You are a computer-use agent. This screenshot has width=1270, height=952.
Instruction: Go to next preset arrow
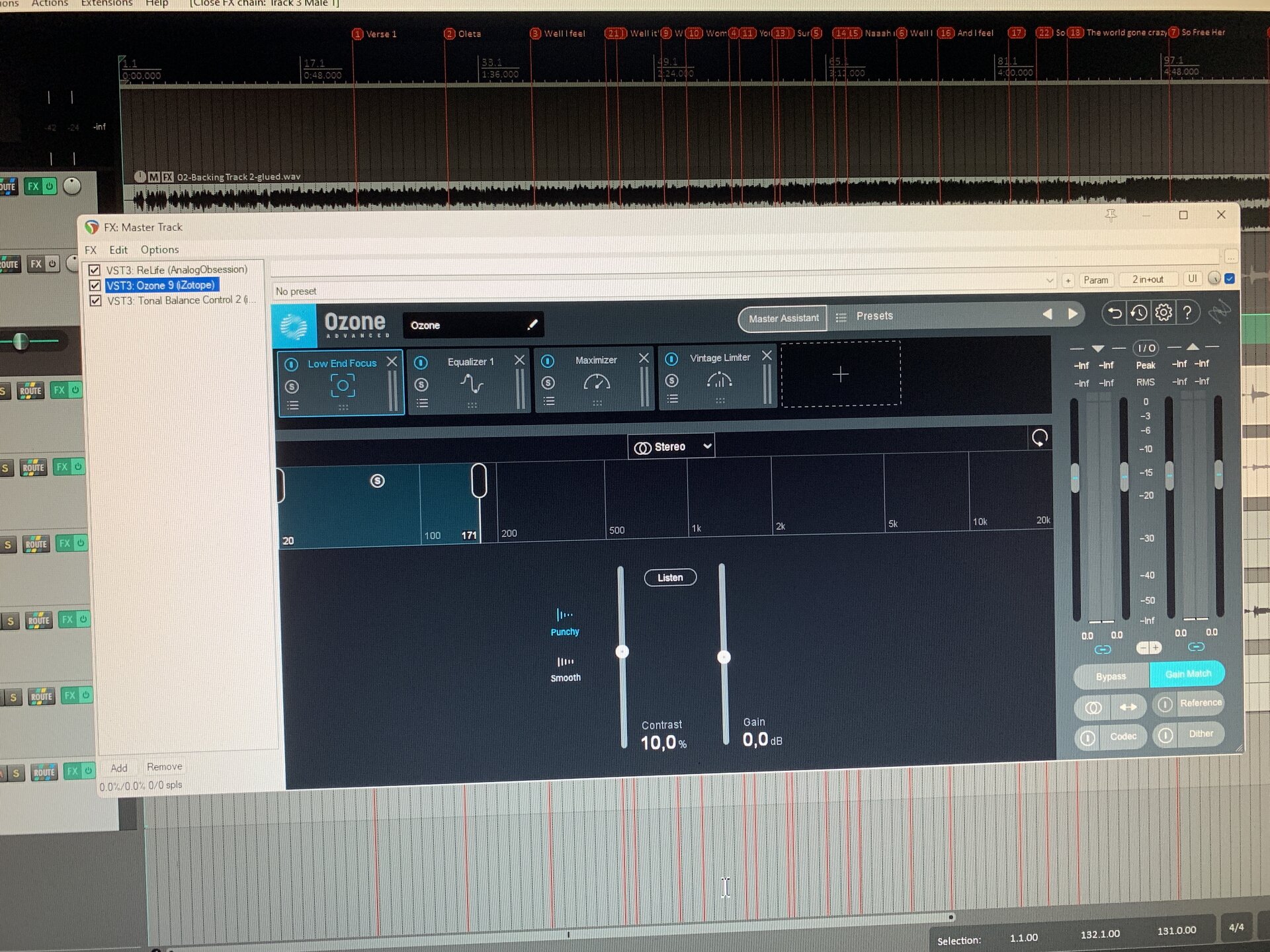[1072, 314]
